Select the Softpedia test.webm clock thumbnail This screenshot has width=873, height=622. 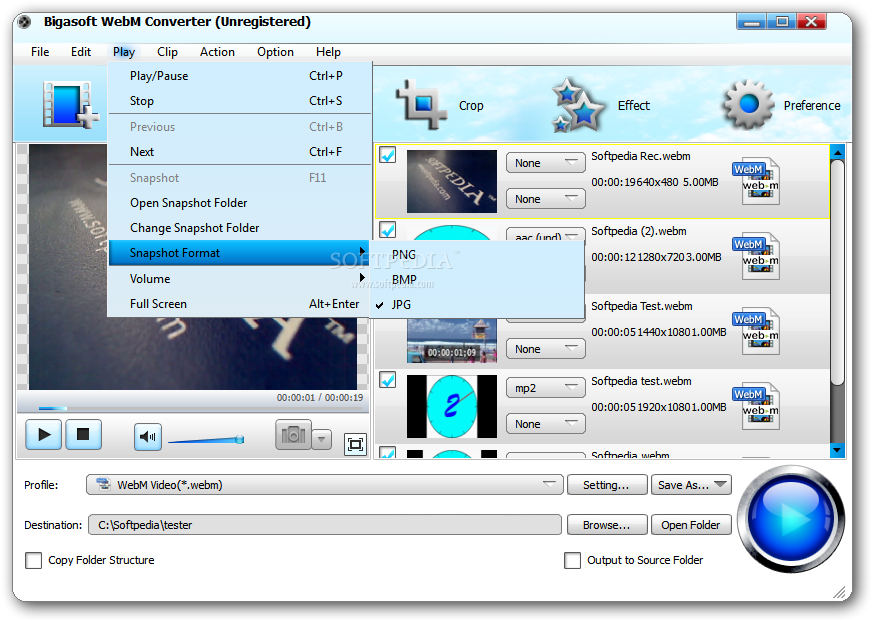[452, 406]
